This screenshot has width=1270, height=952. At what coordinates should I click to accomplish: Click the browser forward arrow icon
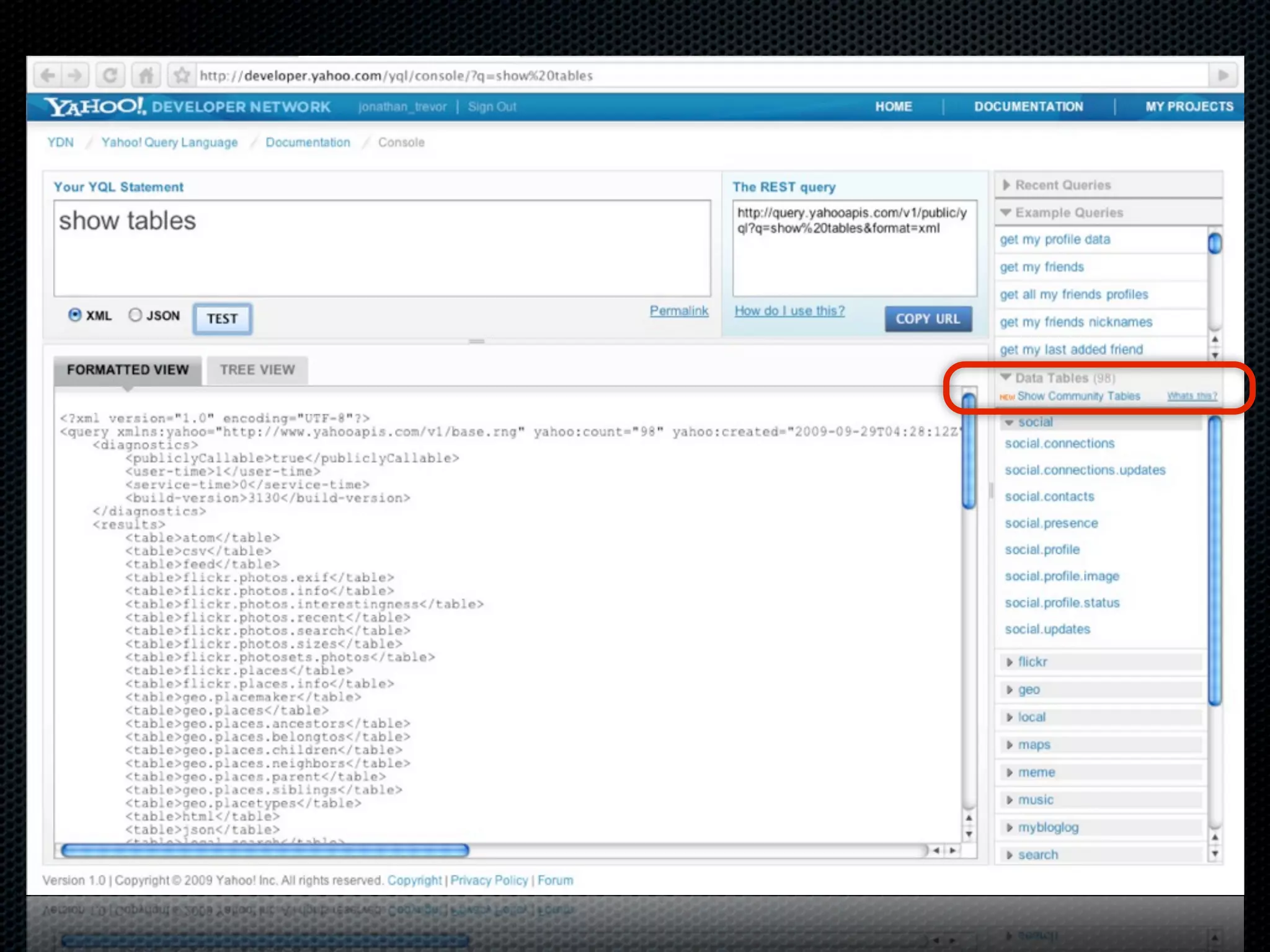(75, 76)
